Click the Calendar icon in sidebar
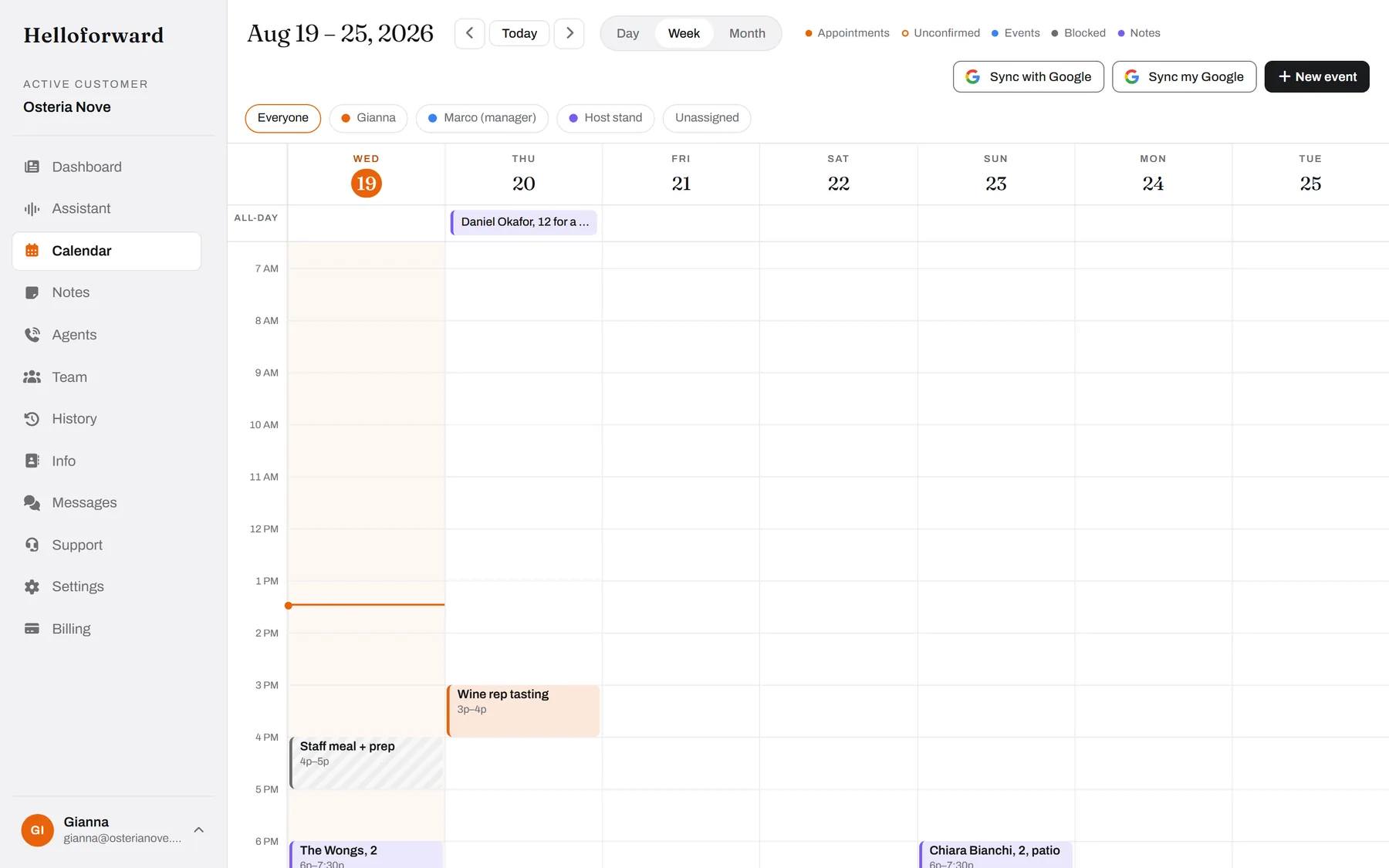This screenshot has height=868, width=1389. point(32,251)
